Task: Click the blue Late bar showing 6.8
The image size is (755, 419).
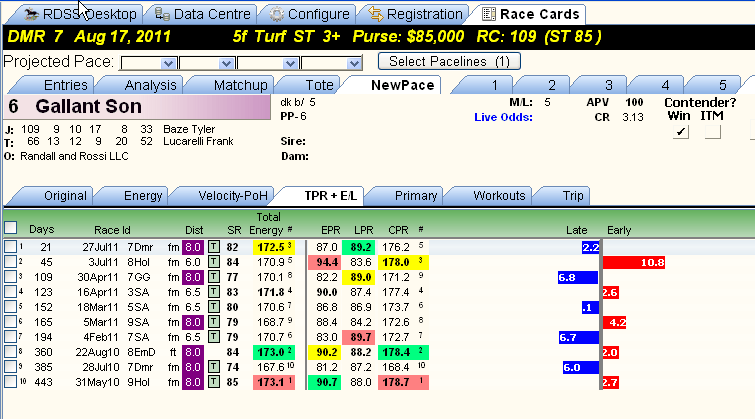Action: pyautogui.click(x=578, y=277)
